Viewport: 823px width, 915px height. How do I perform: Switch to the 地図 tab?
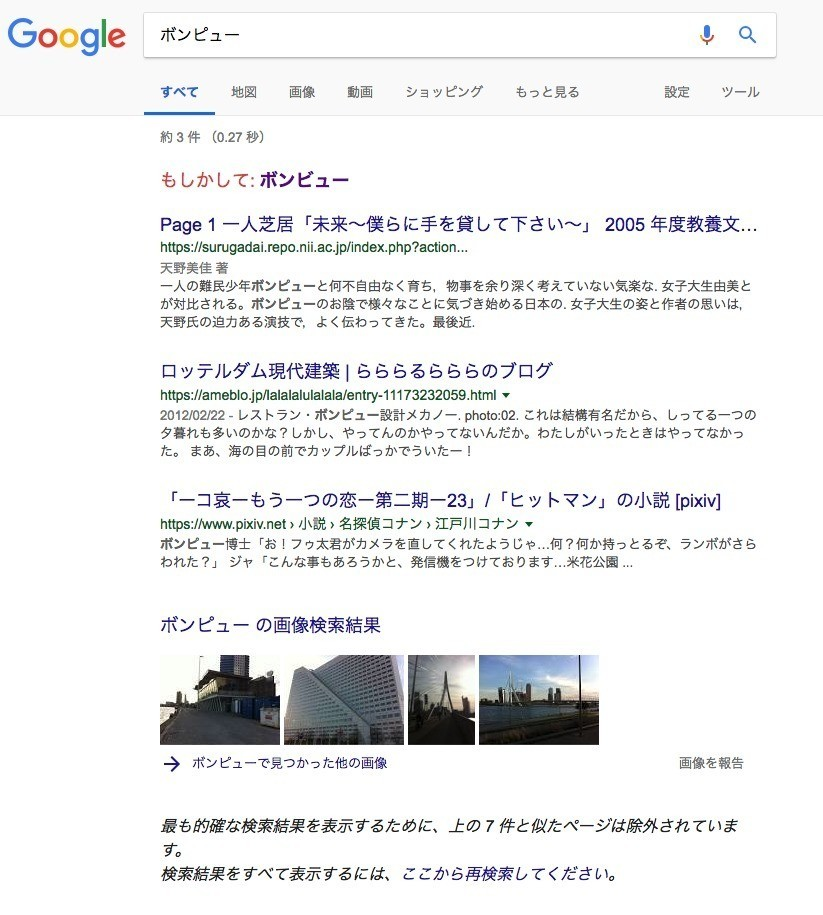point(244,92)
